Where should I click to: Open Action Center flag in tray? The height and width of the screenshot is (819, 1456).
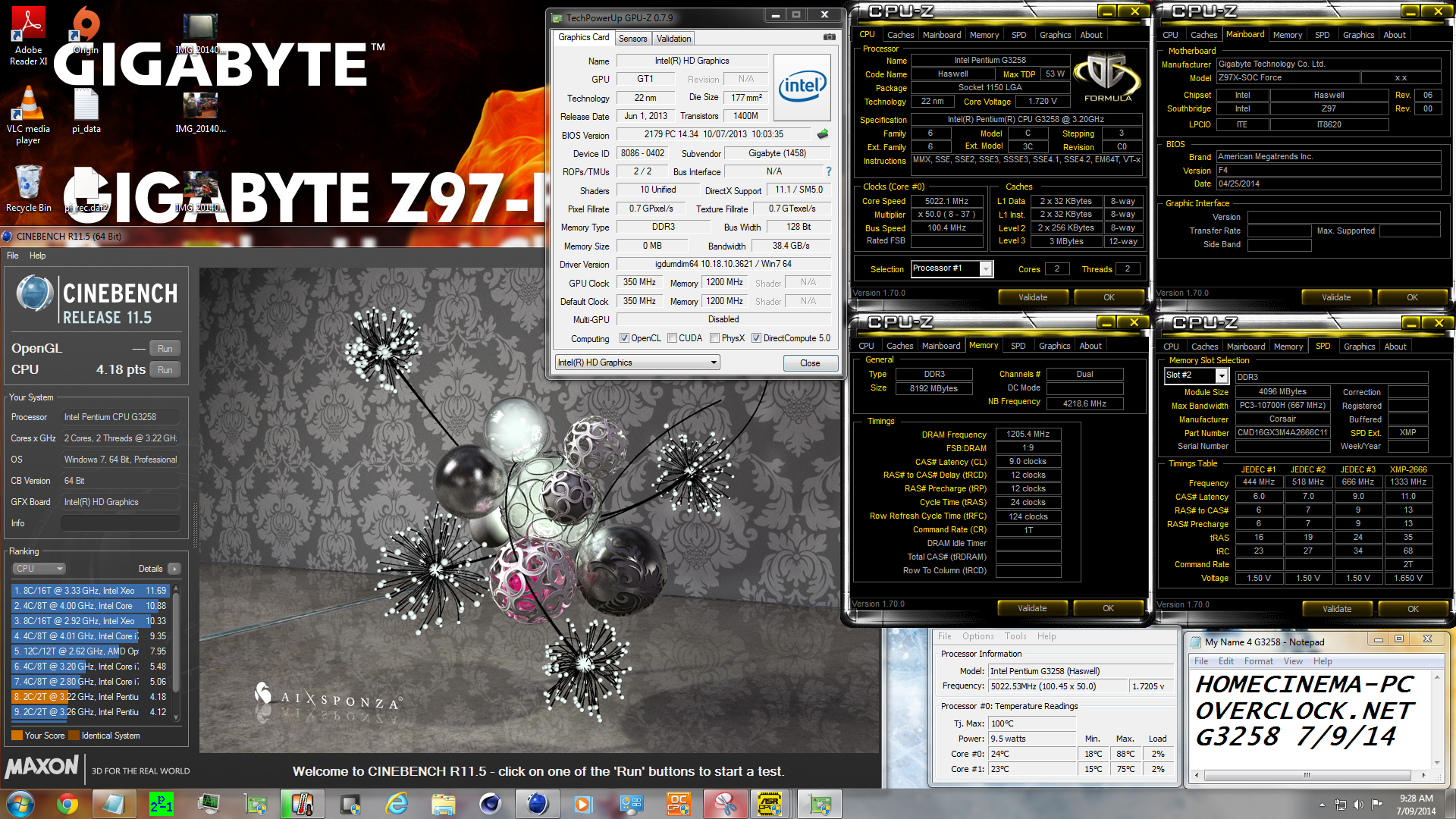click(1376, 804)
